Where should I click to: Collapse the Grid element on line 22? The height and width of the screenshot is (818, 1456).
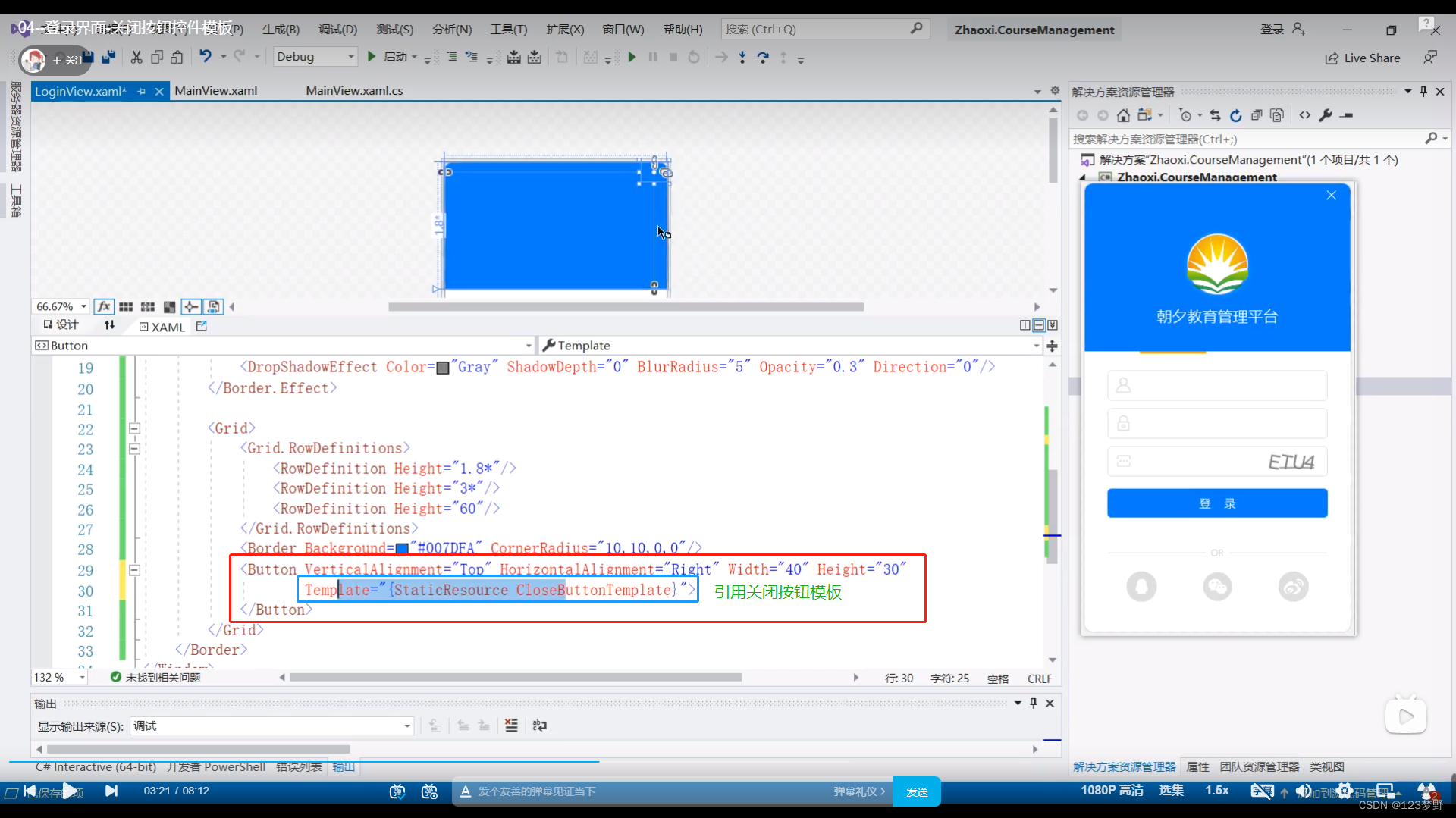pos(134,428)
